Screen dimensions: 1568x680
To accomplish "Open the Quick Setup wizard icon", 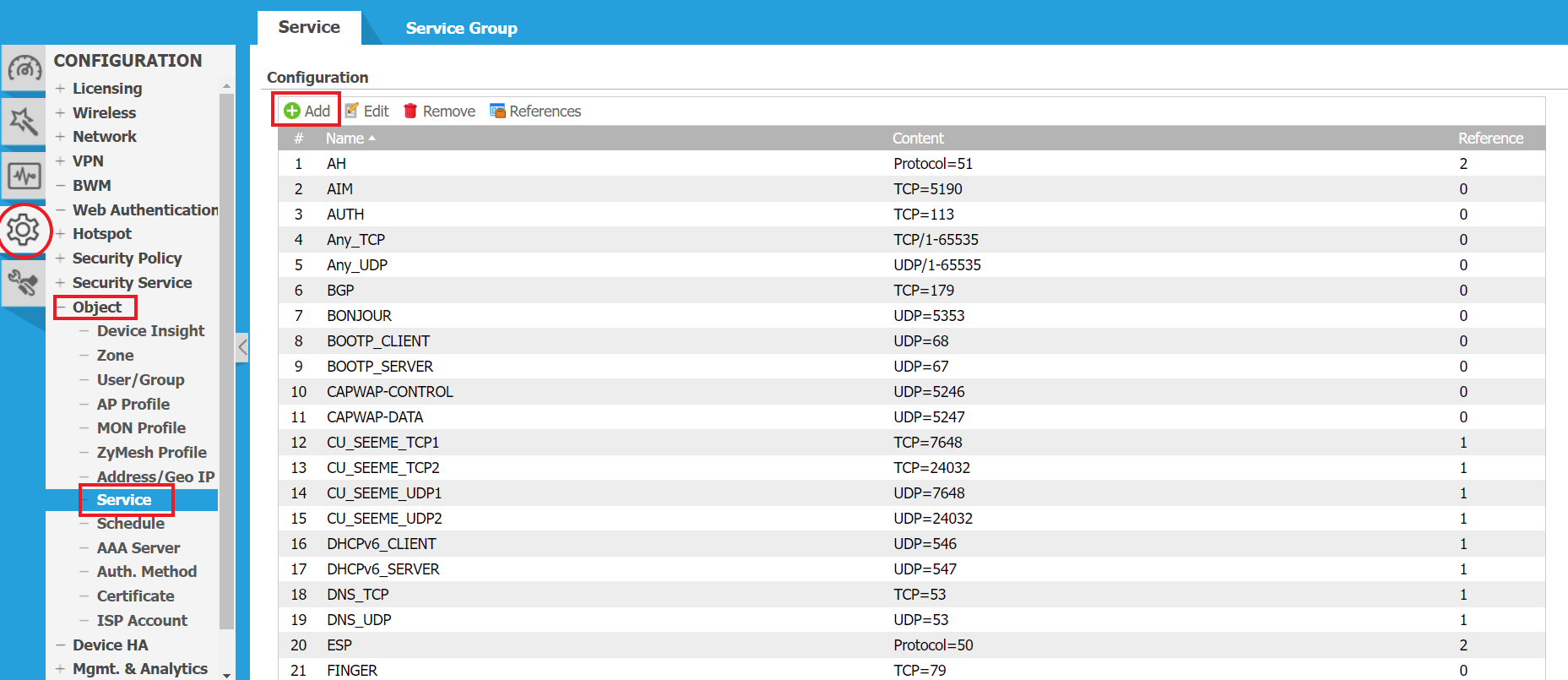I will click(24, 122).
